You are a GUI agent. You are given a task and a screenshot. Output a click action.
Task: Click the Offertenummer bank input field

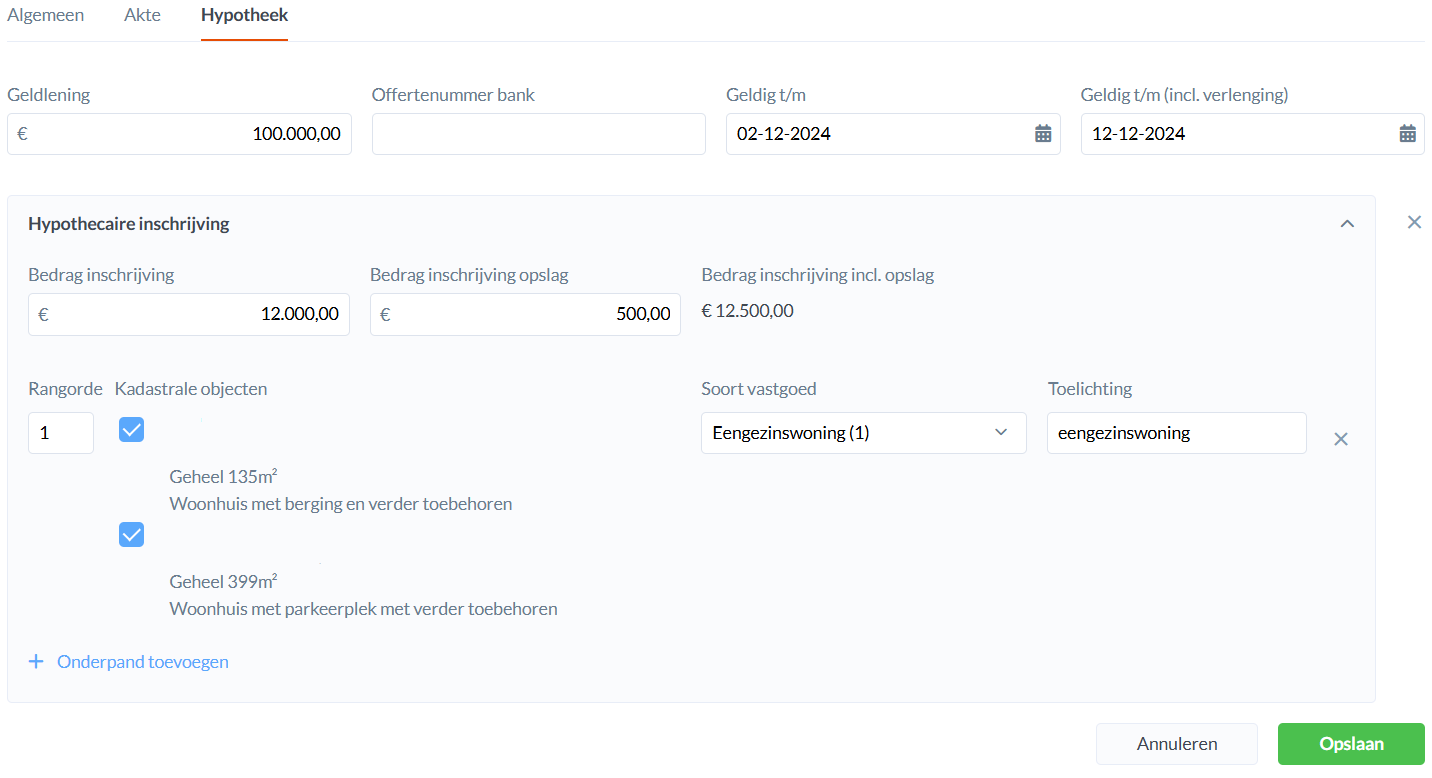pyautogui.click(x=538, y=134)
